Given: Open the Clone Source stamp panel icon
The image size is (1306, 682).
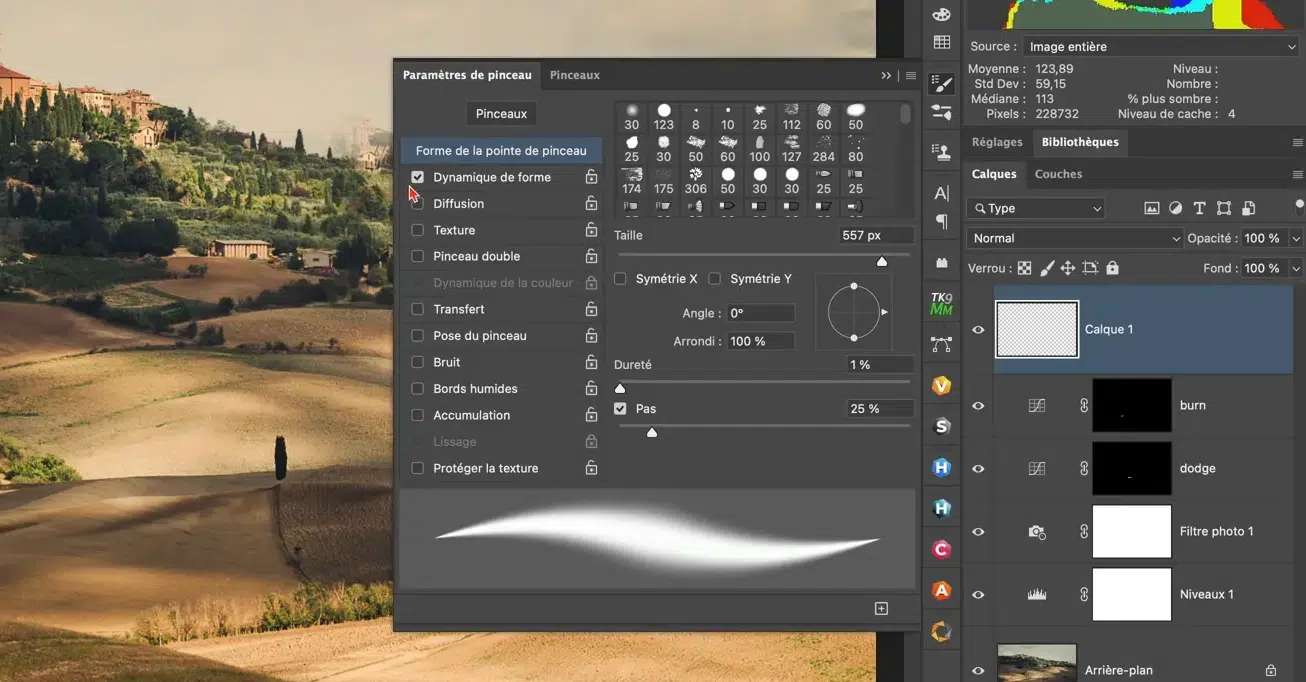Looking at the screenshot, I should (x=941, y=152).
